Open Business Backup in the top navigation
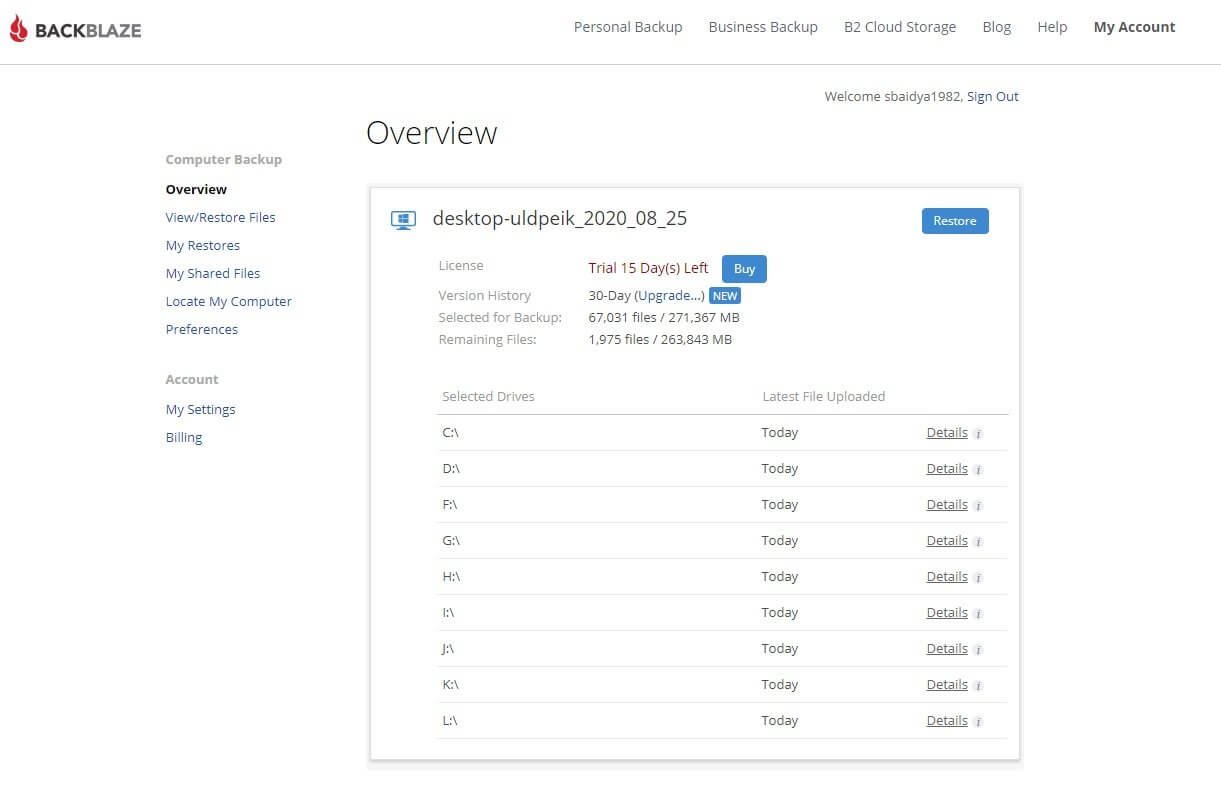Screen dimensions: 1221x808 tap(763, 27)
